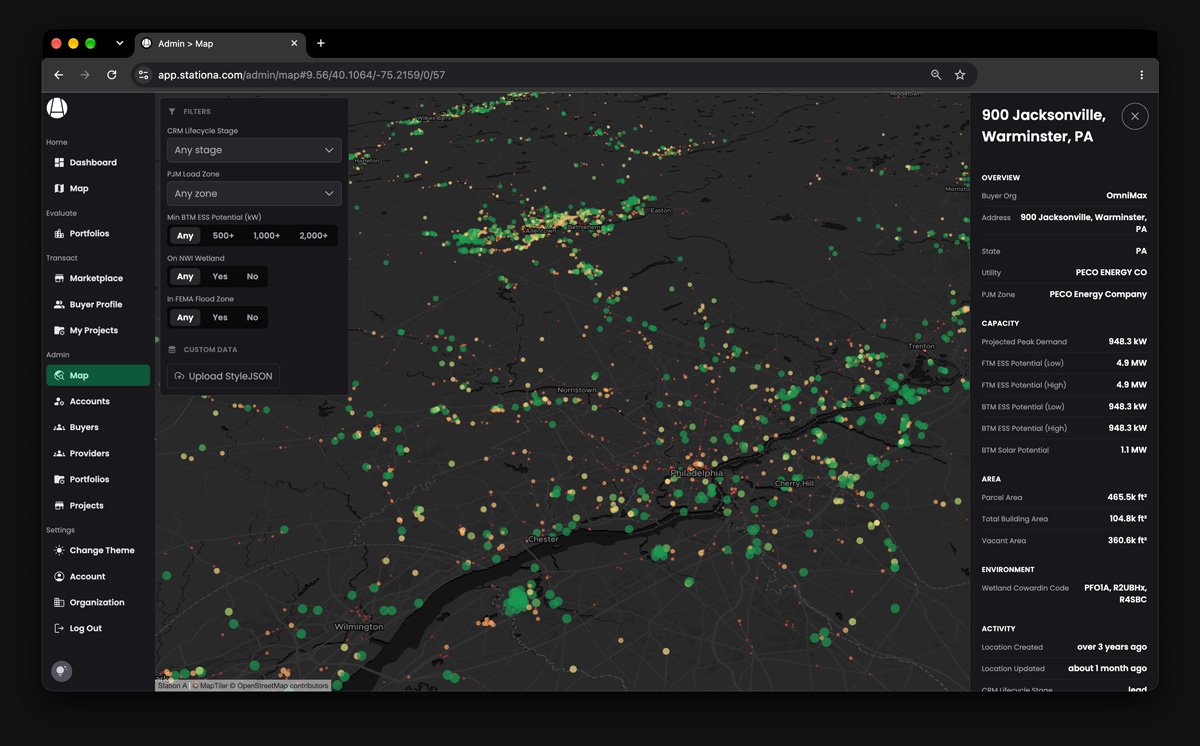This screenshot has height=746, width=1200.
Task: Select Yes for In FEMA Flood Zone
Action: pyautogui.click(x=220, y=317)
